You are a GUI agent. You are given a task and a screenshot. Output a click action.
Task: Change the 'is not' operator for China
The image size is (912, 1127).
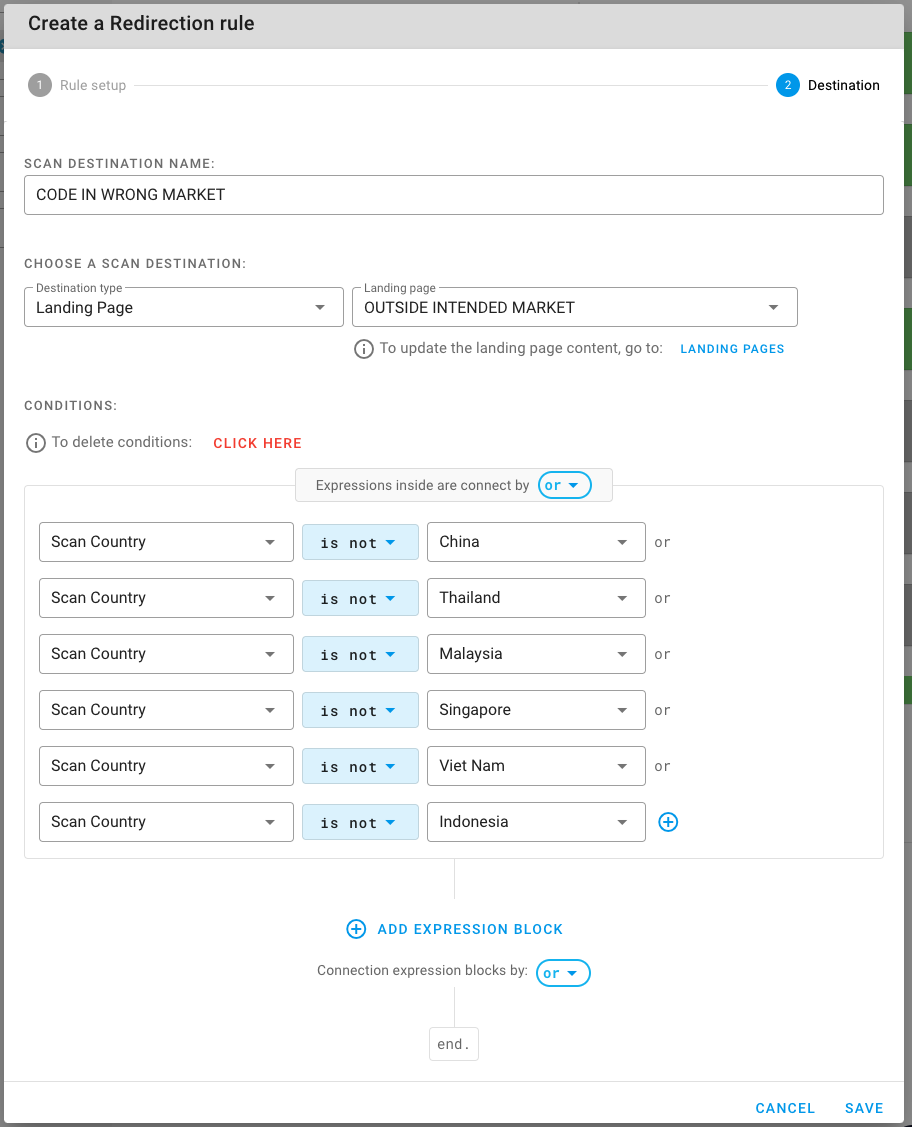tap(360, 542)
